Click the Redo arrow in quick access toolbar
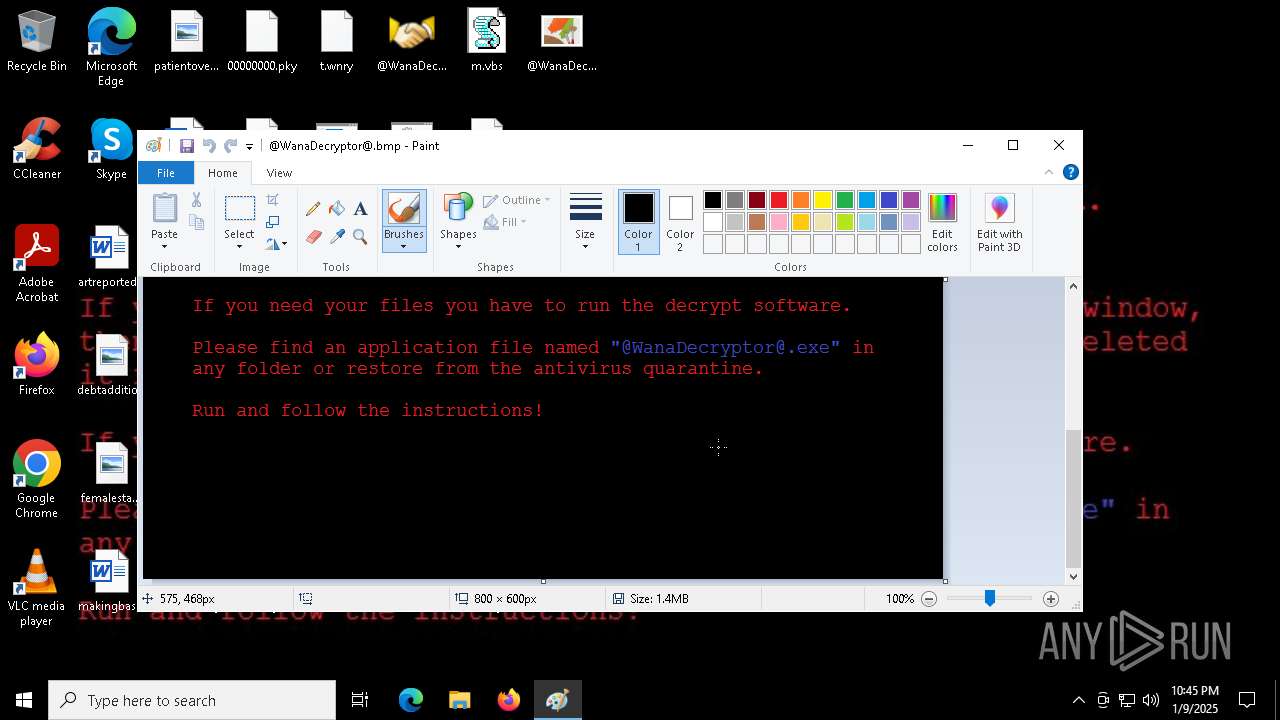The height and width of the screenshot is (720, 1280). tap(230, 146)
